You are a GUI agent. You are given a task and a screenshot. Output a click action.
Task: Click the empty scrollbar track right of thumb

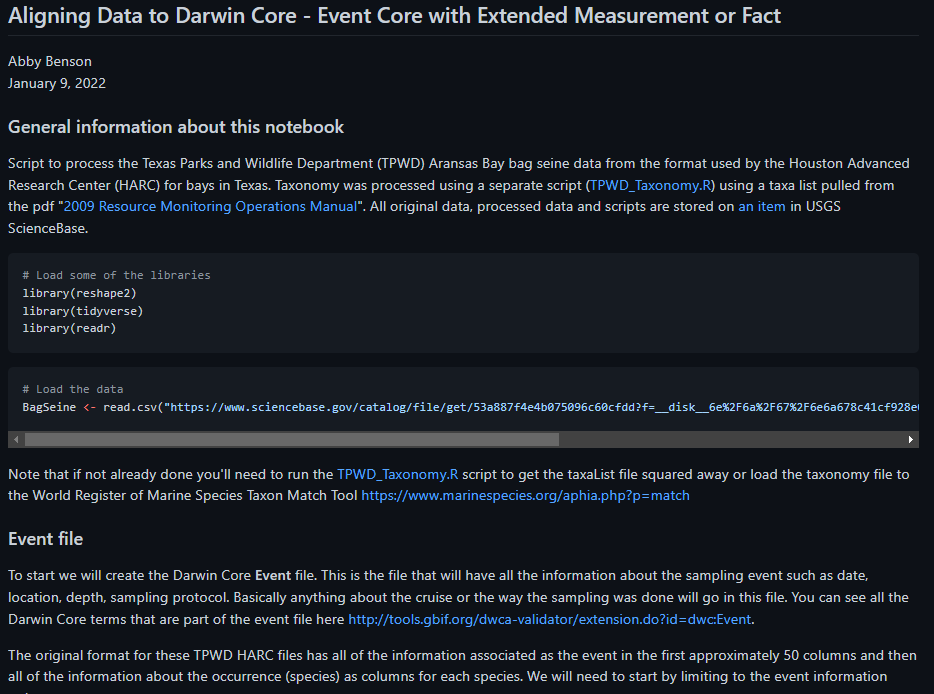730,440
